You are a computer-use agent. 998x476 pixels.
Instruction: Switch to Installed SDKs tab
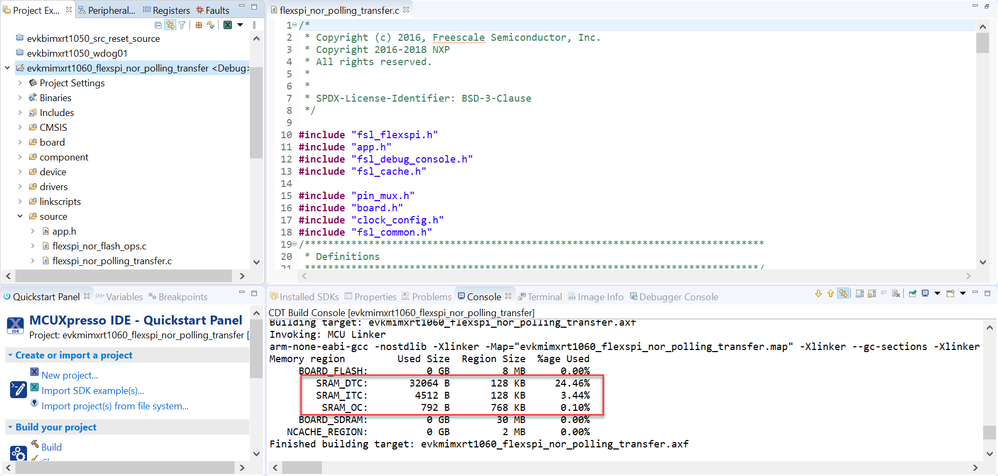point(306,297)
